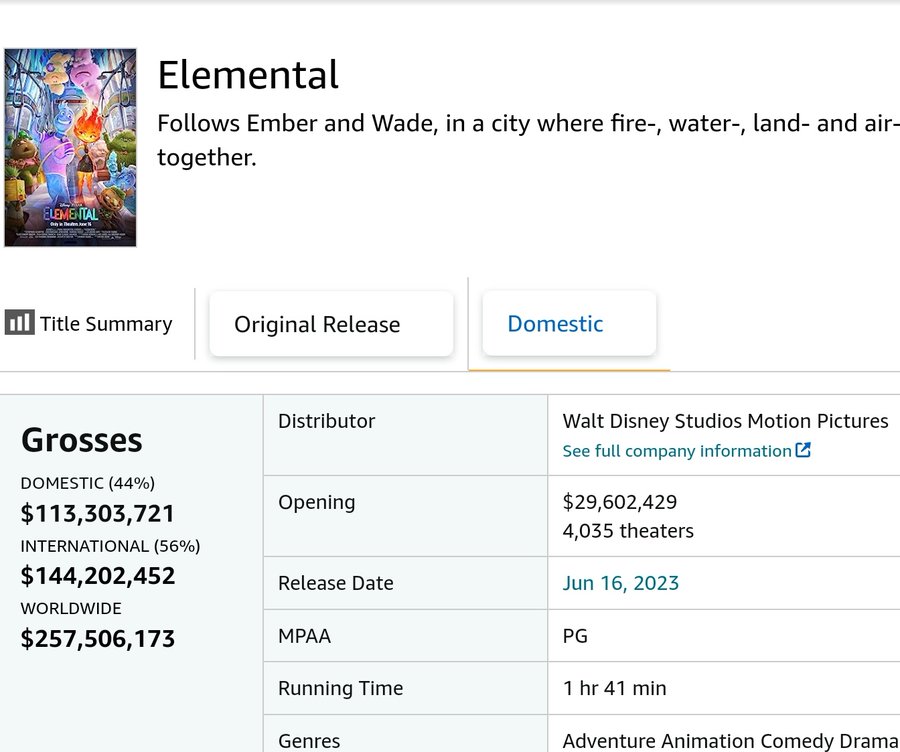Click the Running Time row label

tap(340, 688)
